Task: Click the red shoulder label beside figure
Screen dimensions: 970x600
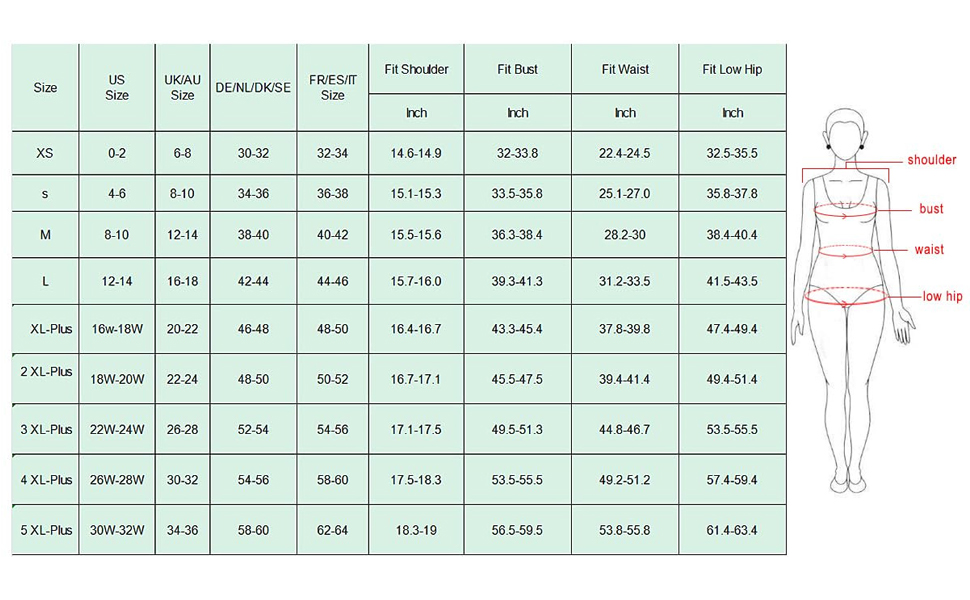Action: click(x=931, y=160)
